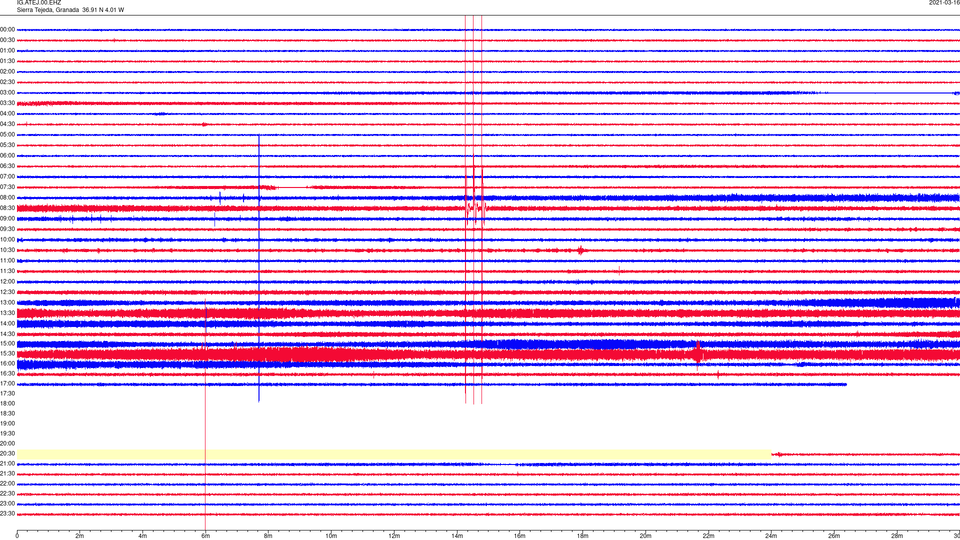
Task: Click the 2m tick label on the axis
Action: click(x=80, y=536)
